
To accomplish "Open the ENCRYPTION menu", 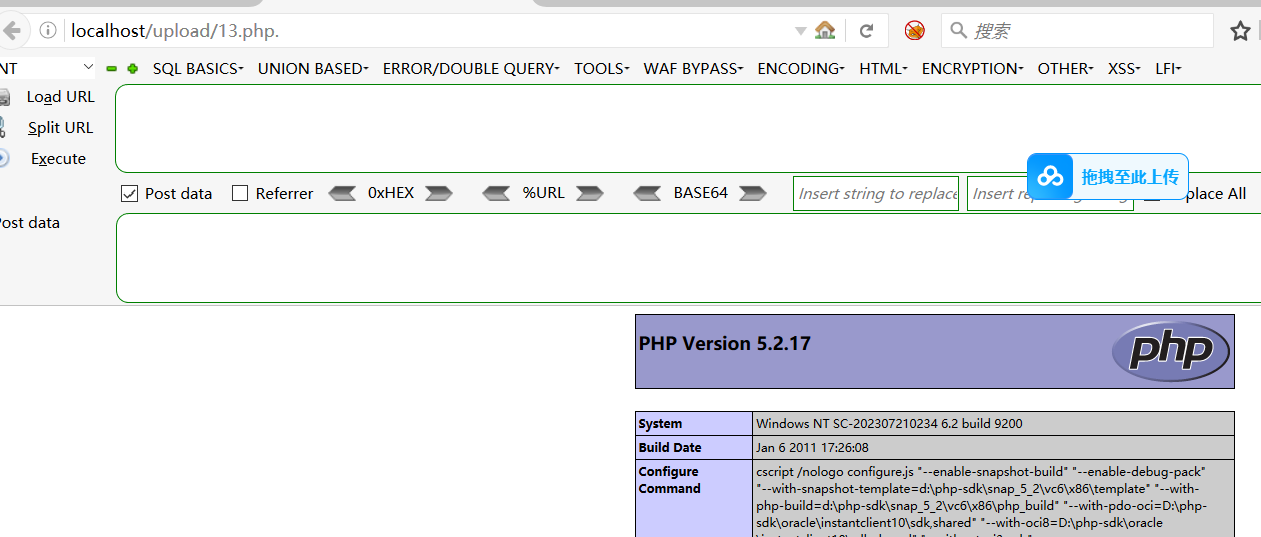I will (x=972, y=69).
